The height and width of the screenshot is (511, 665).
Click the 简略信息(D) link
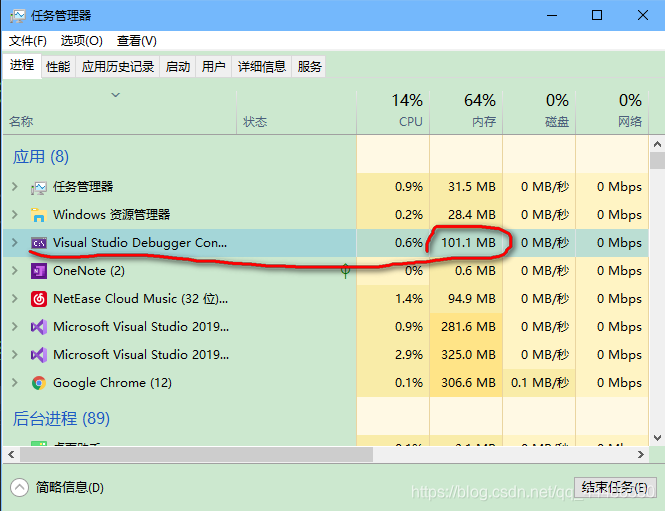(70, 488)
